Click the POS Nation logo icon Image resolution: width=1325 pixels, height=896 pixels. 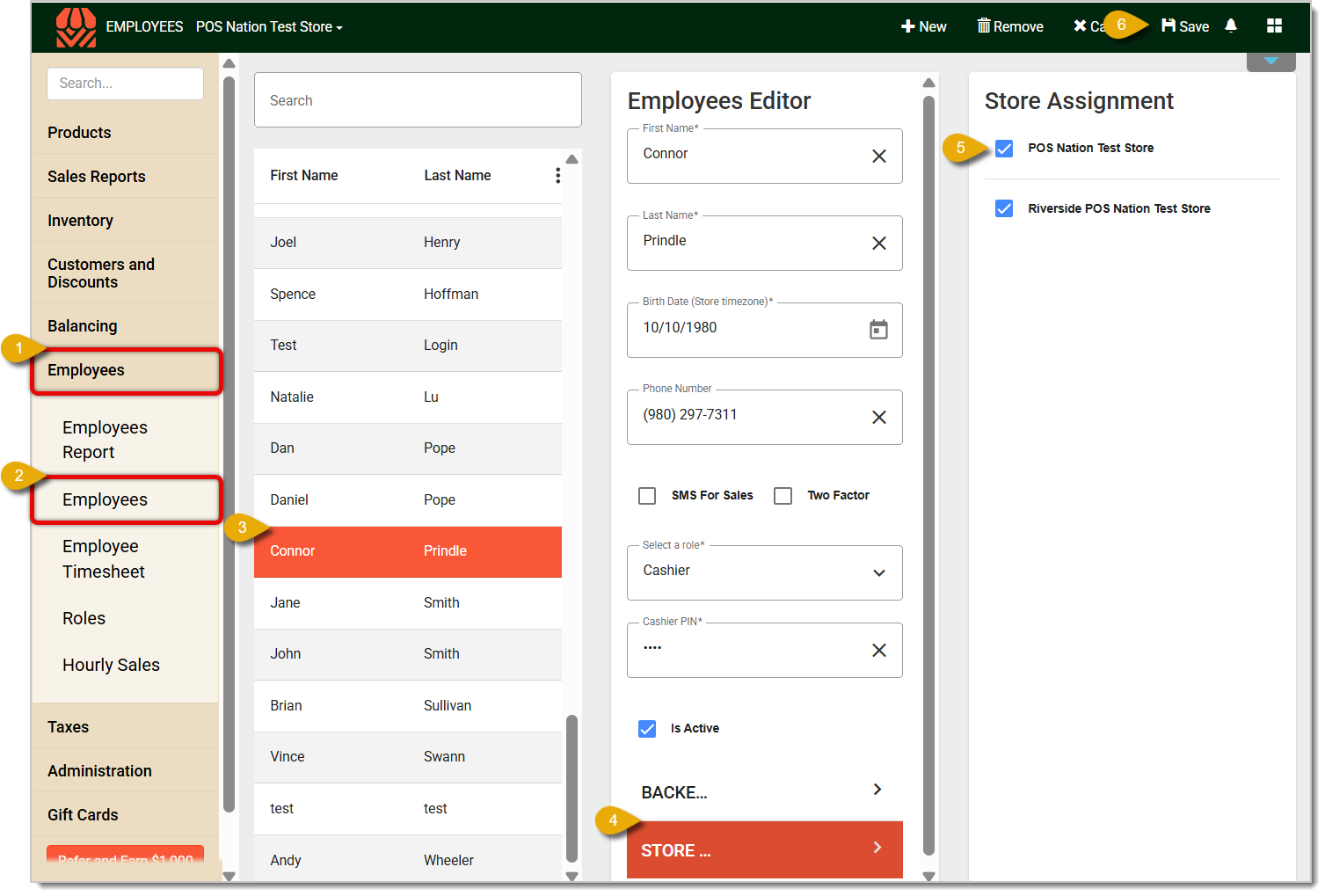pos(76,27)
